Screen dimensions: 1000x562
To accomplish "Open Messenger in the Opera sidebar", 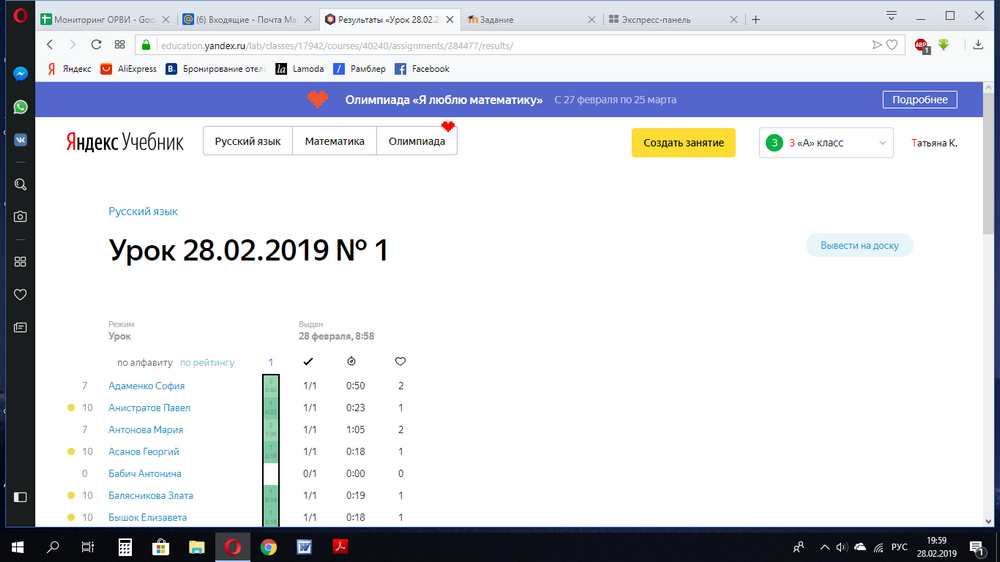I will click(20, 74).
